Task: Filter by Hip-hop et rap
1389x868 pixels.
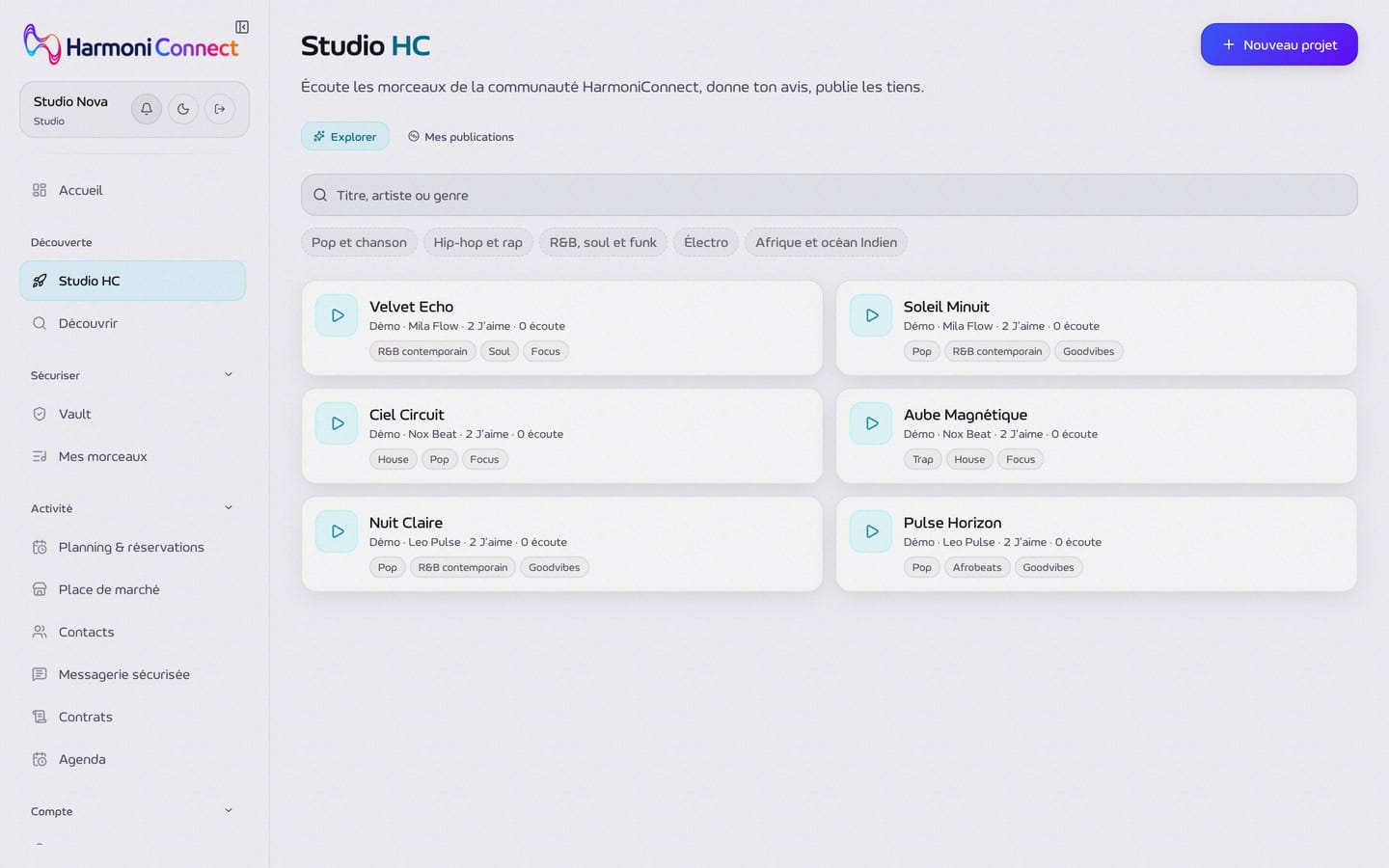Action: point(477,242)
